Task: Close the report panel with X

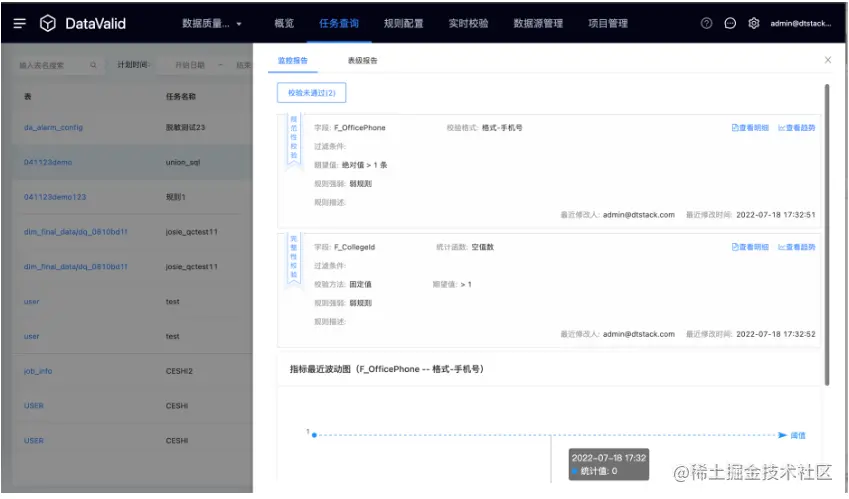Action: tap(827, 60)
